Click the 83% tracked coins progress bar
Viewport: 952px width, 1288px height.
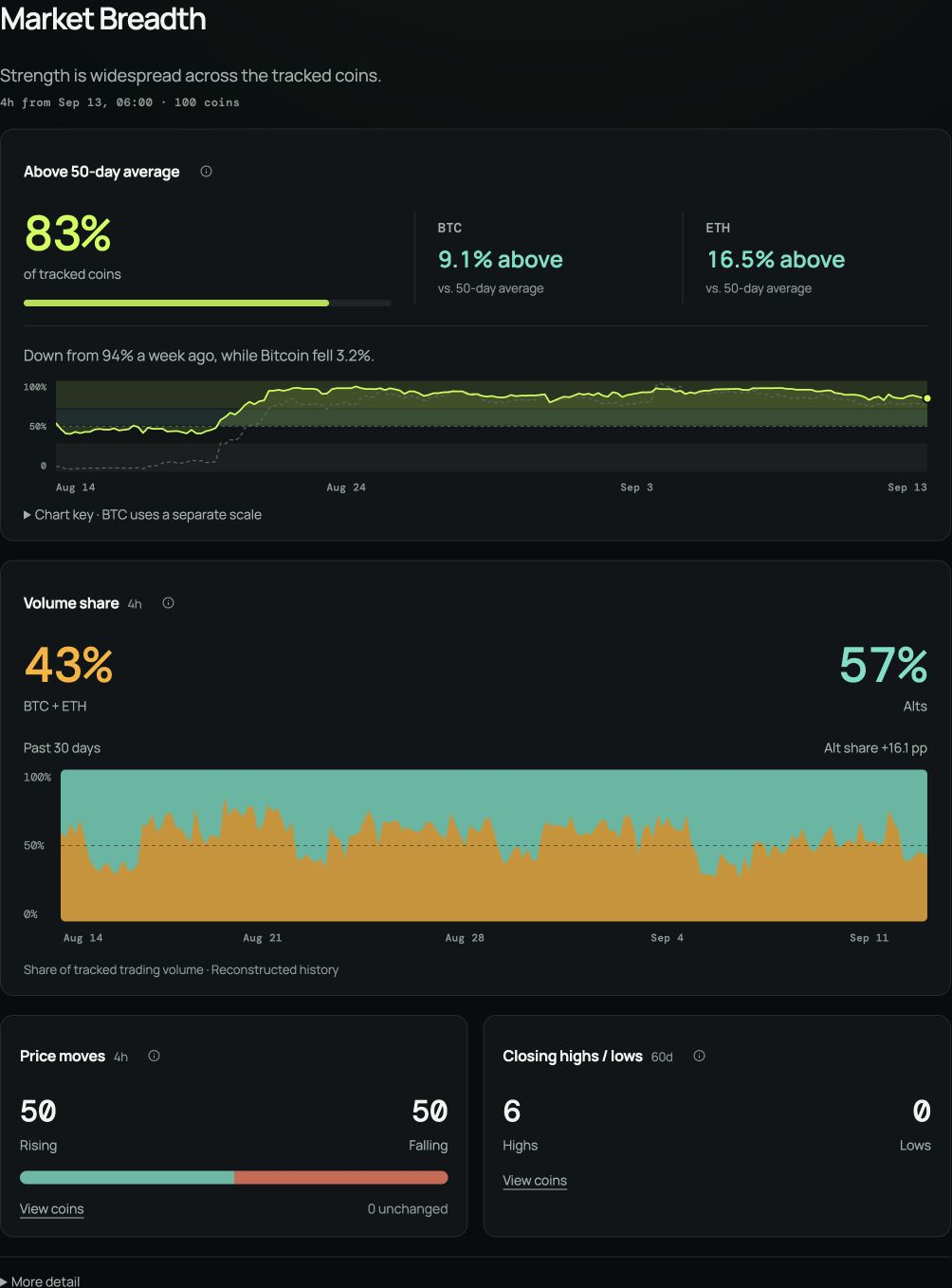point(208,303)
